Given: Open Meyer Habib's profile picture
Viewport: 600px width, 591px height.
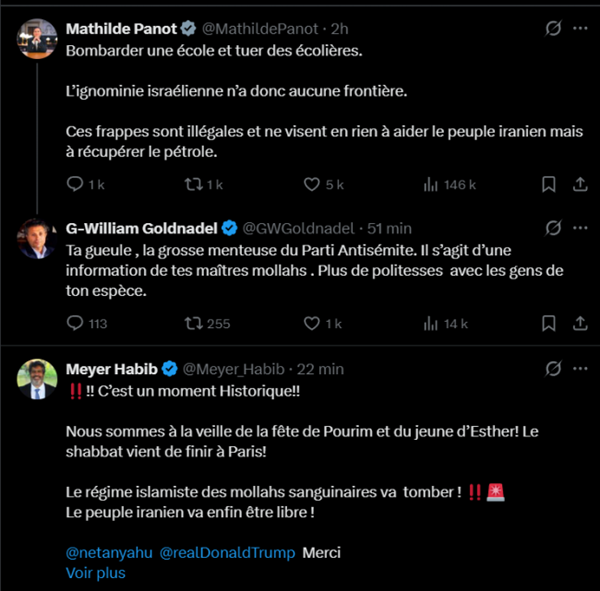Looking at the screenshot, I should (x=36, y=379).
